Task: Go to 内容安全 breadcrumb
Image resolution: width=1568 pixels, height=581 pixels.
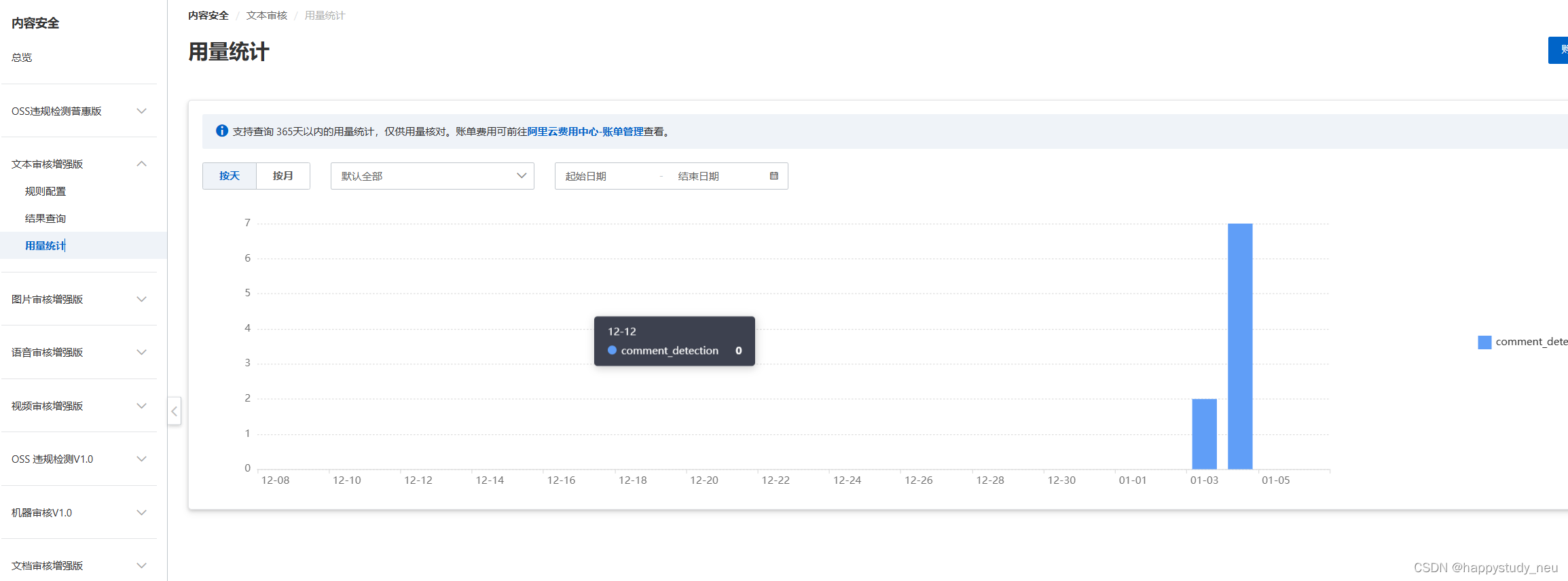Action: coord(208,15)
